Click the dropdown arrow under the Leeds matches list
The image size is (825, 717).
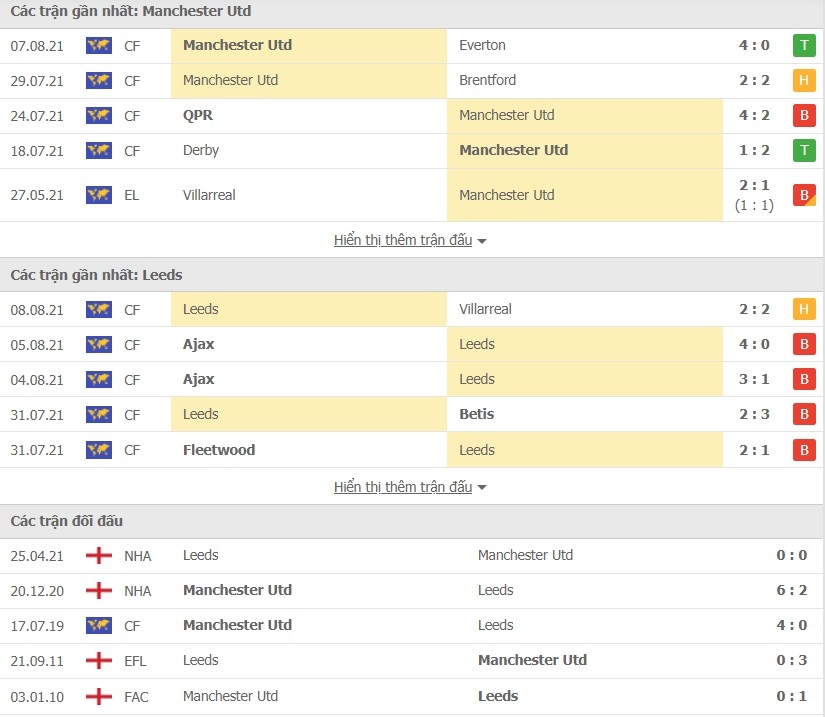tap(481, 488)
